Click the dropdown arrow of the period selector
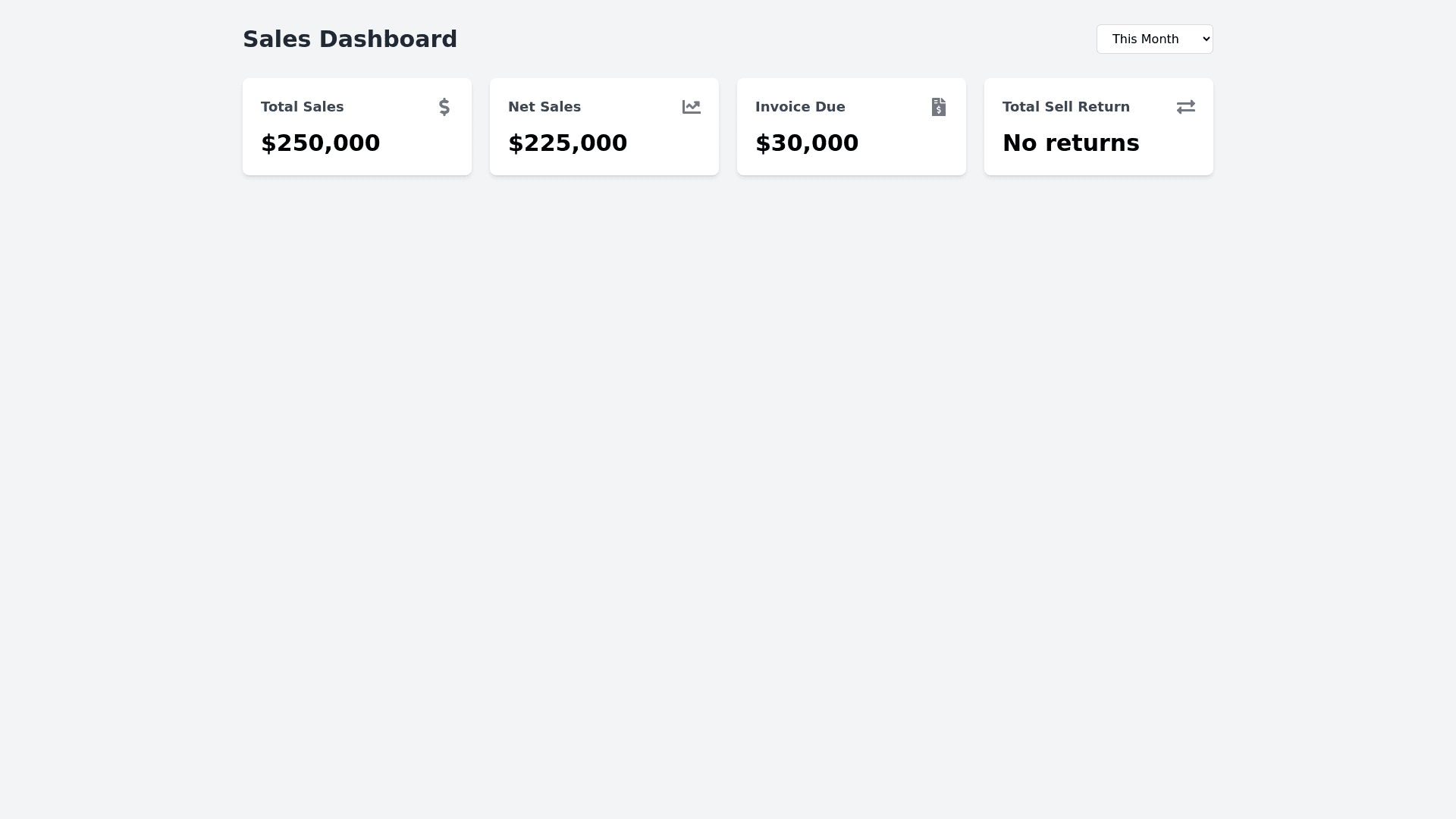The height and width of the screenshot is (819, 1456). 1206,39
